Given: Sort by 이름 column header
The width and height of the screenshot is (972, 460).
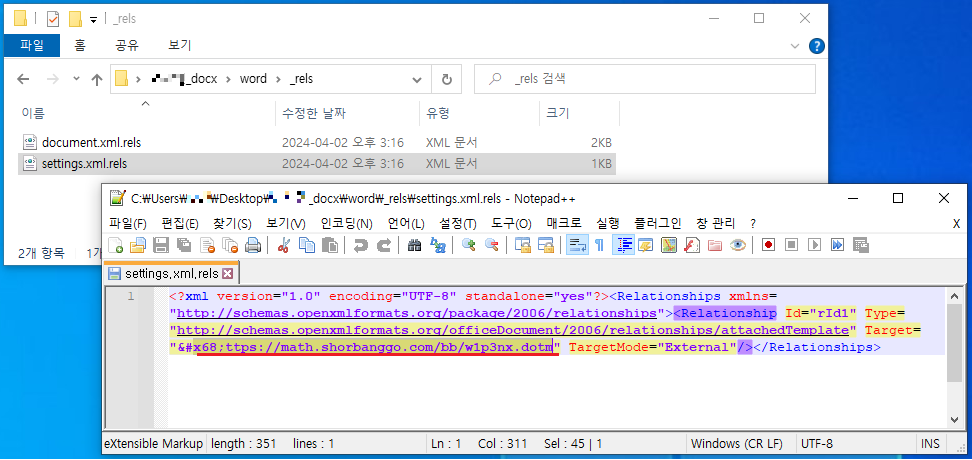Looking at the screenshot, I should (x=146, y=113).
